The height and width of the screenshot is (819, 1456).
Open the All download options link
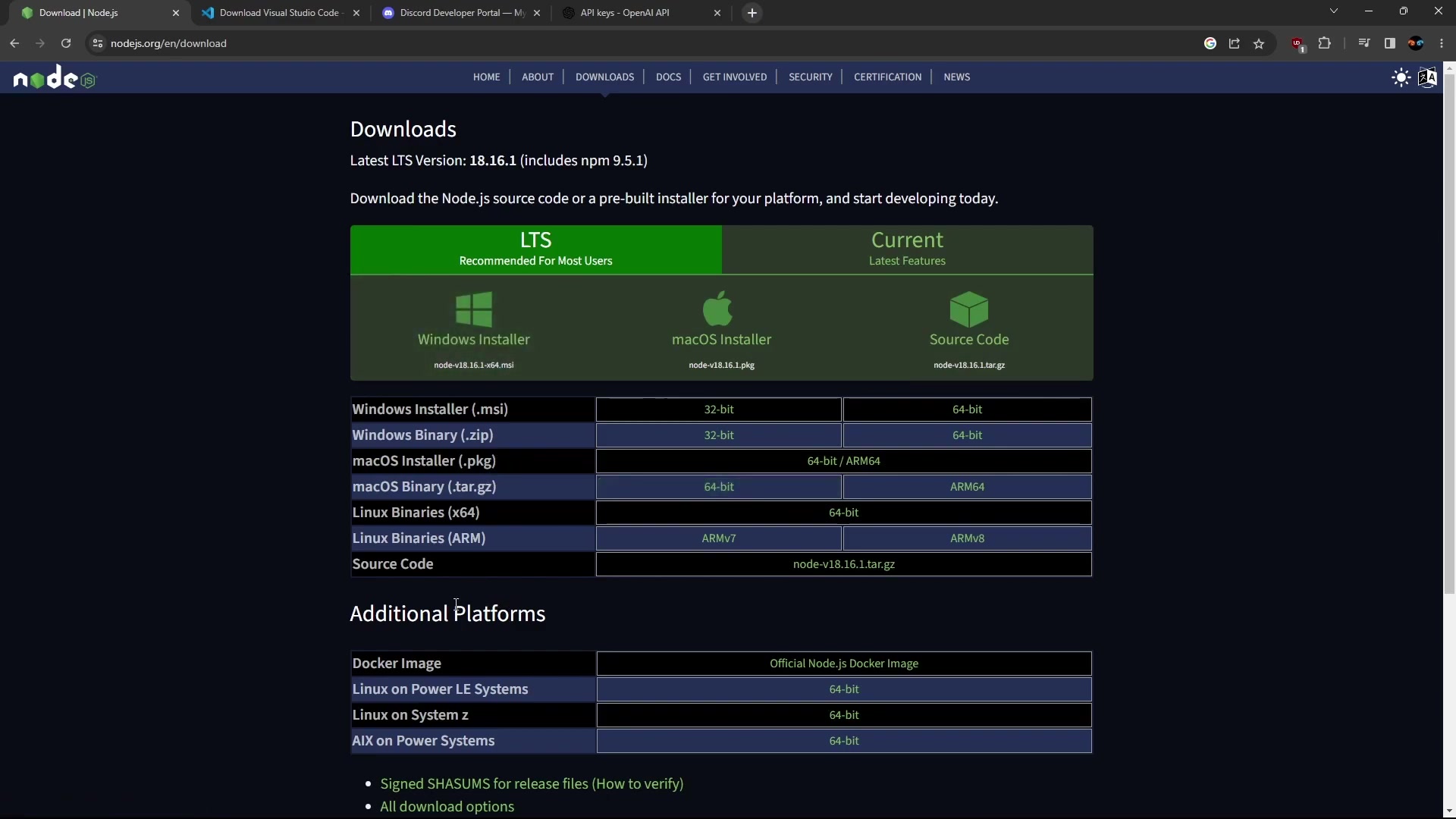coord(447,806)
